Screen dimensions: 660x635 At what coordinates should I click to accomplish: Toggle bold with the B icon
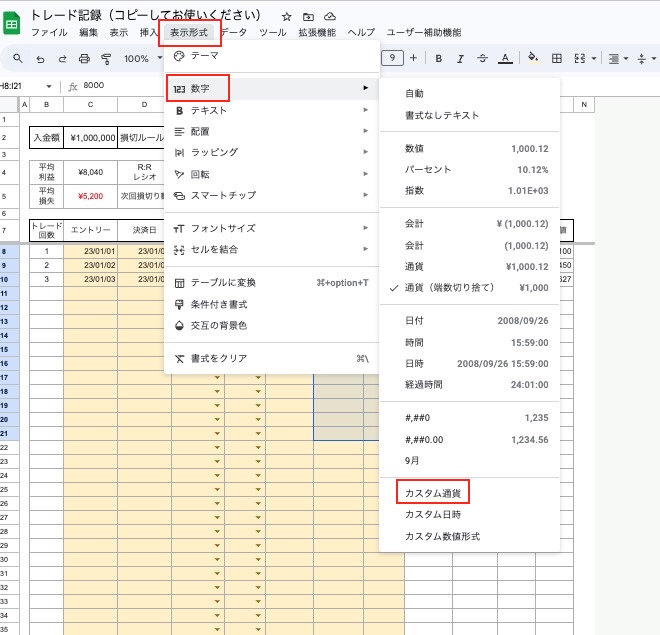[x=438, y=58]
